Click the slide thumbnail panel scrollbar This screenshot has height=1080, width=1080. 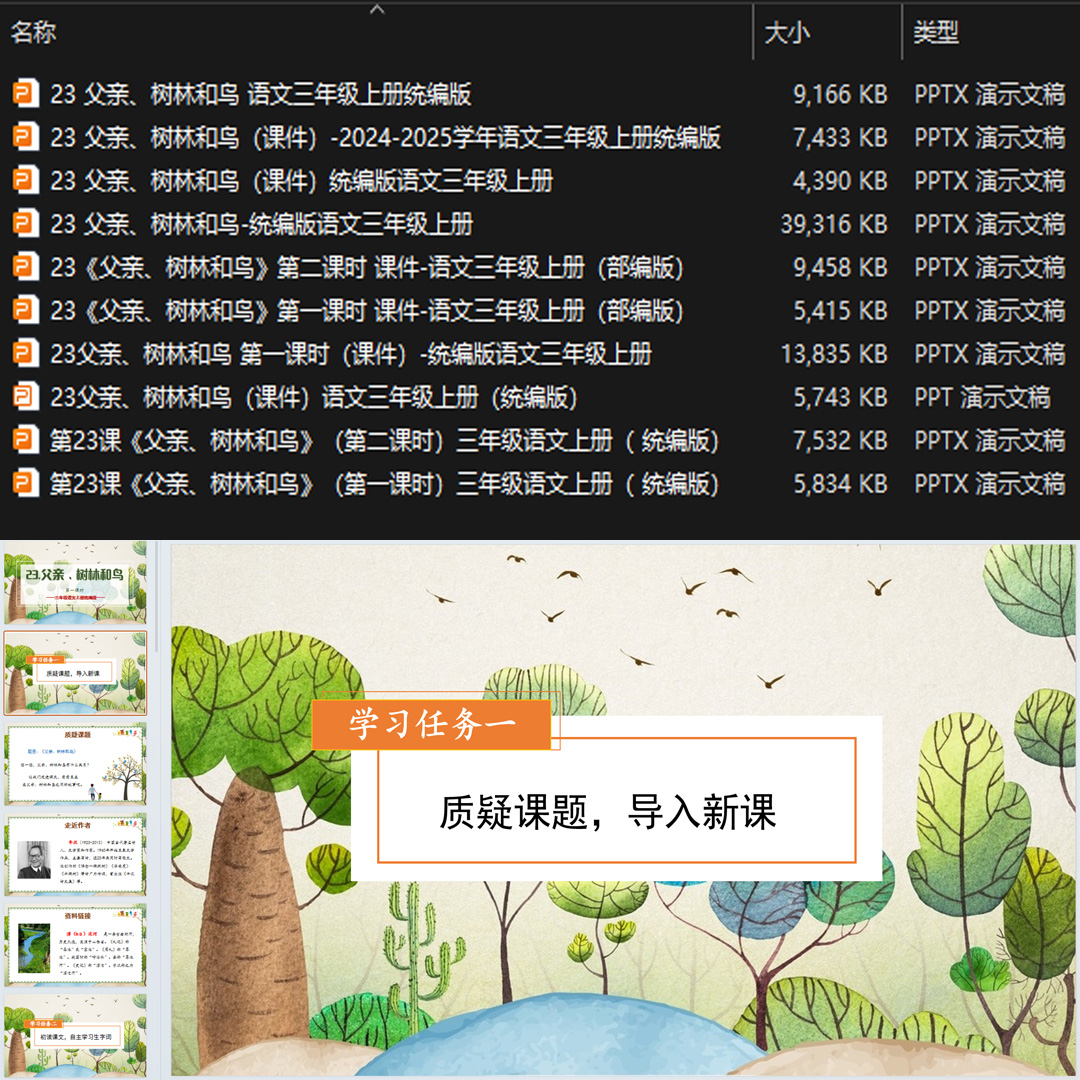coord(156,598)
